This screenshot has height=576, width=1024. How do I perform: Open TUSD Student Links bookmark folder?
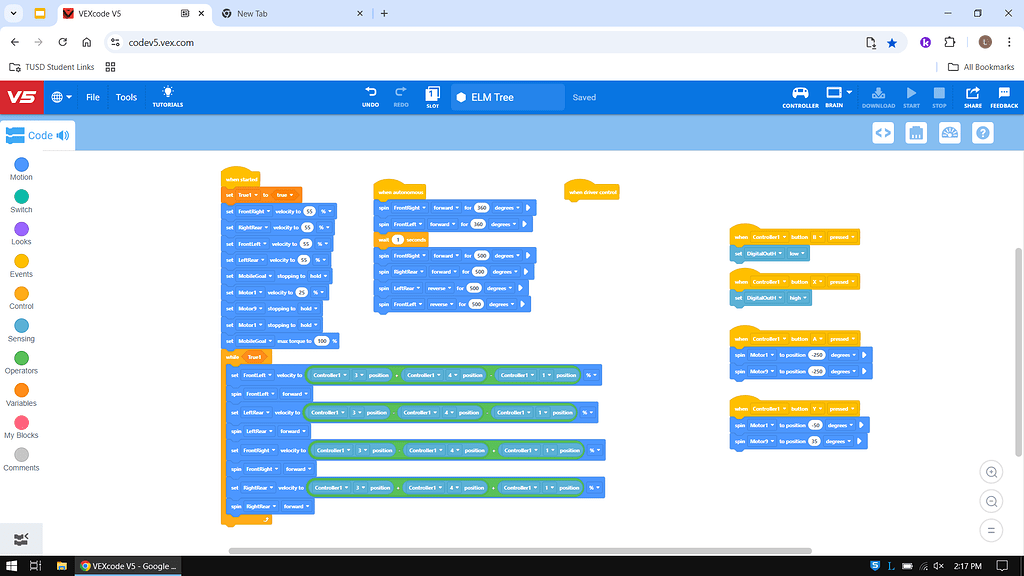point(52,67)
